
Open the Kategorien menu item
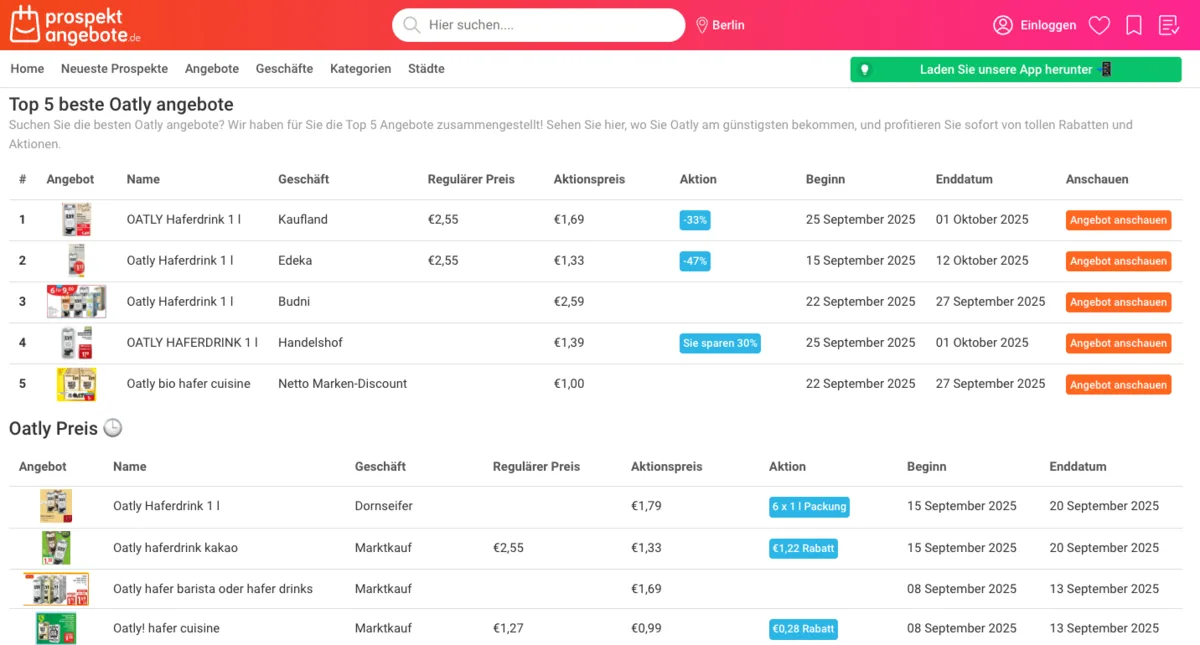[x=361, y=69]
